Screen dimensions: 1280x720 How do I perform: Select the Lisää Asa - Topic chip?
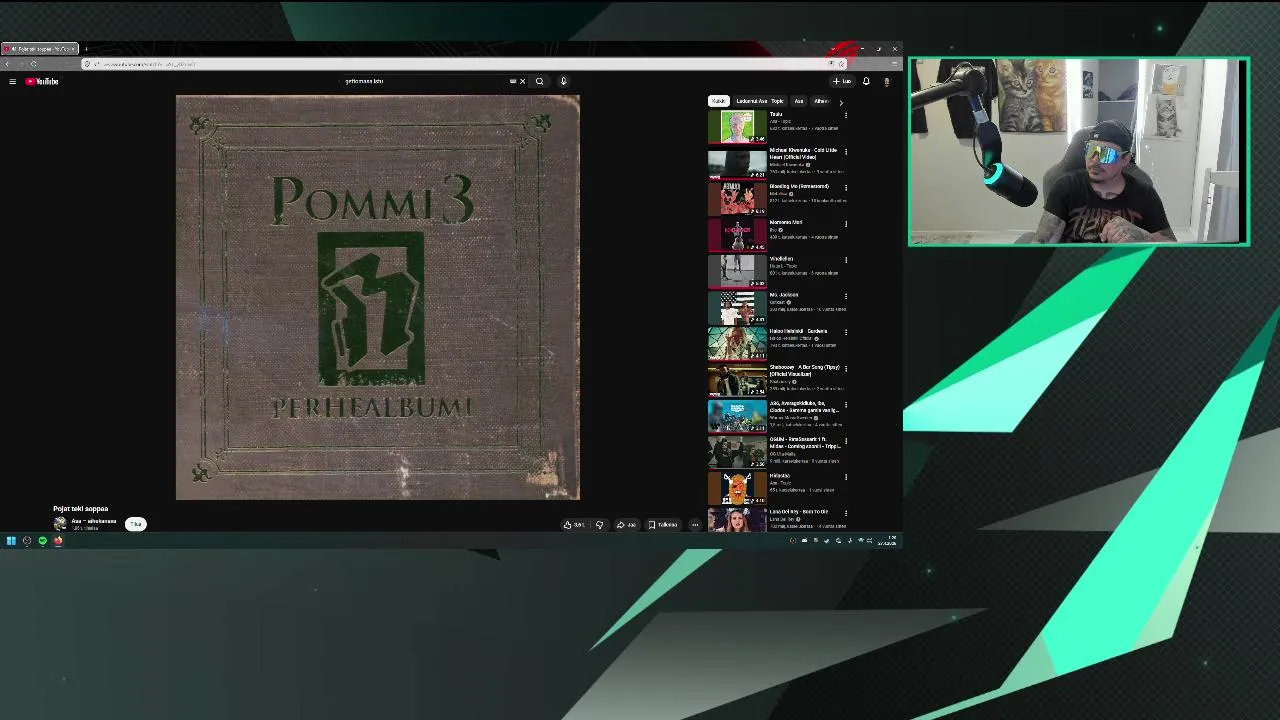coord(759,101)
